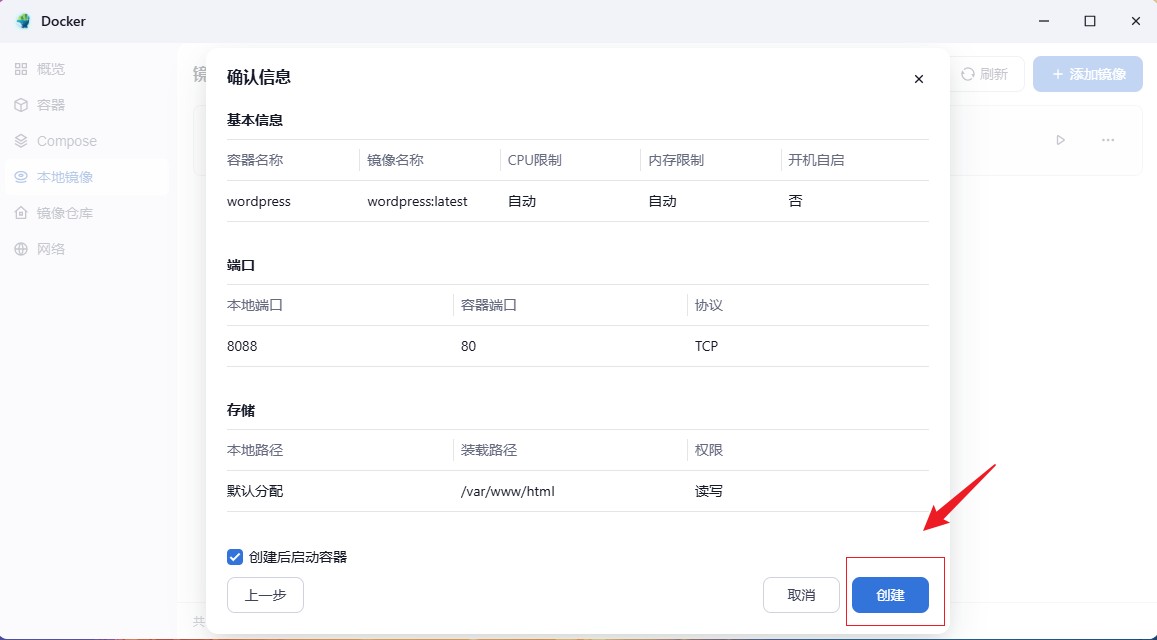Click the 权限 column header
Image resolution: width=1157 pixels, height=640 pixels.
click(708, 450)
